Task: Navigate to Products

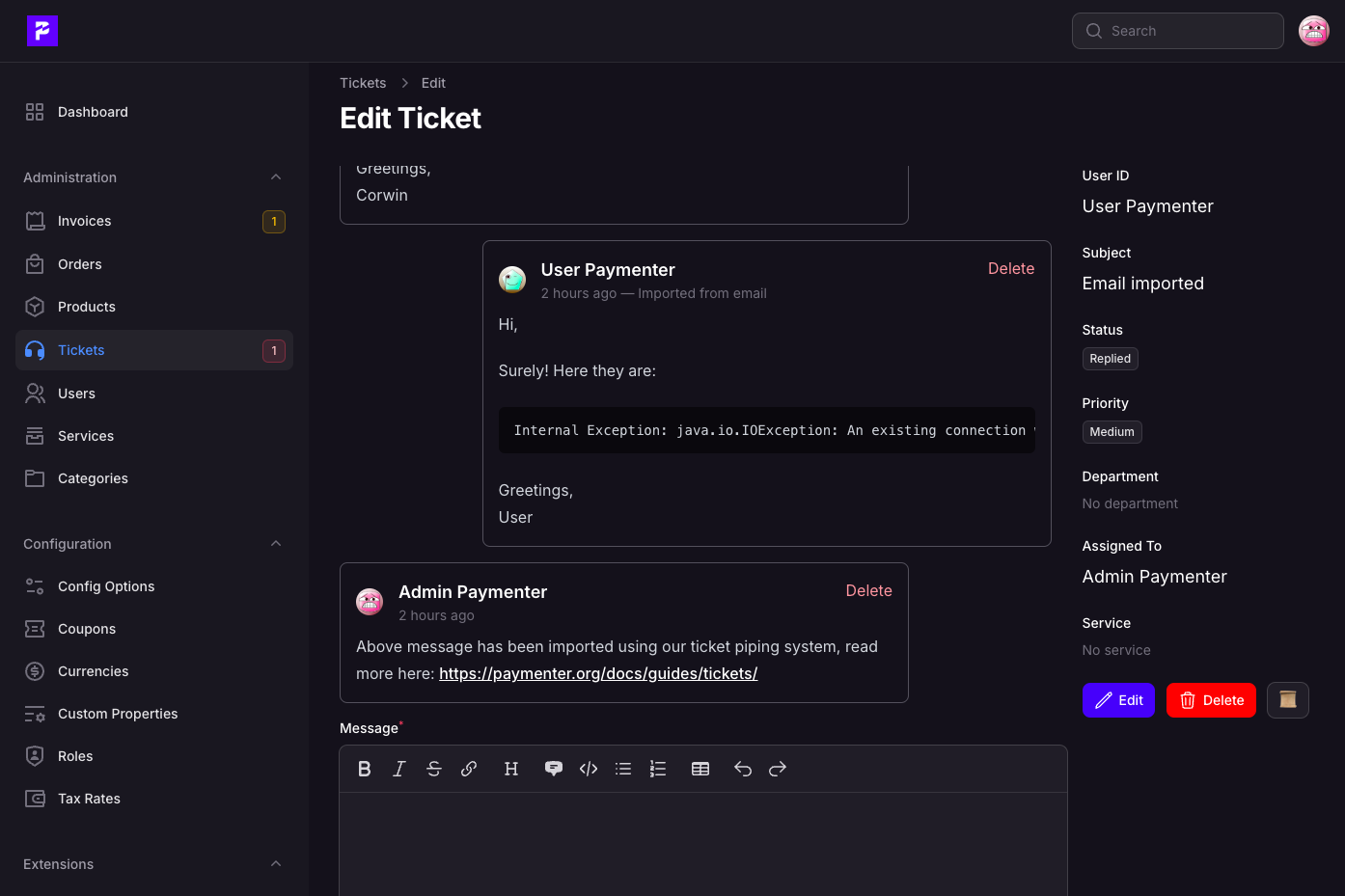Action: (154, 307)
